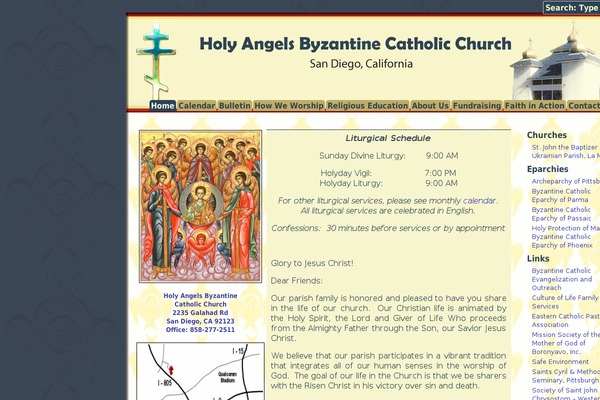Open Saints Cyril & Methodius Seminary link

tap(566, 376)
